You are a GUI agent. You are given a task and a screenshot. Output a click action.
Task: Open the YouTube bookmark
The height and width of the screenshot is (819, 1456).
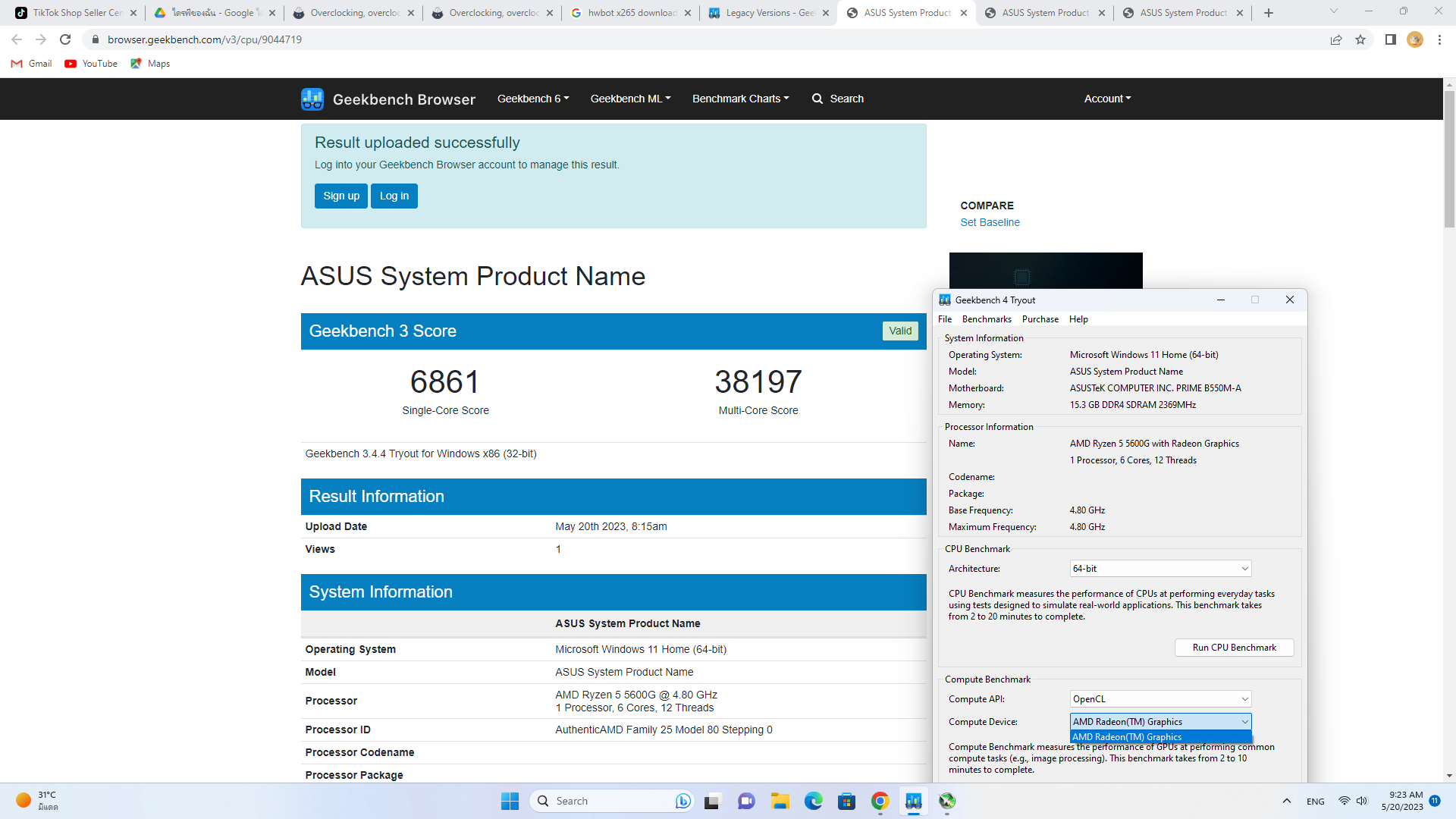[91, 64]
